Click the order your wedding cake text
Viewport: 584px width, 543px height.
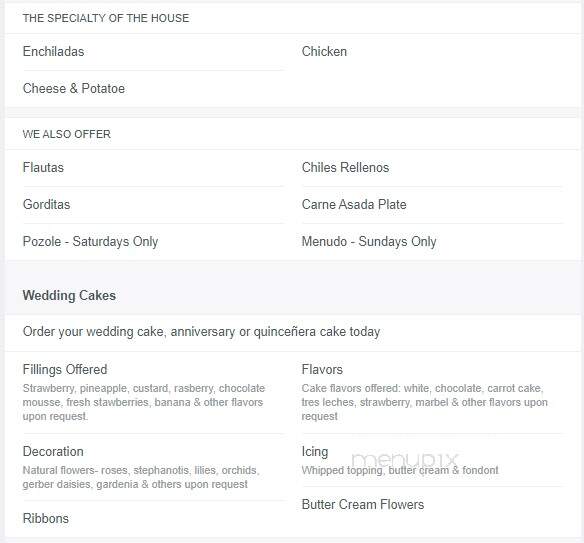[x=201, y=331]
